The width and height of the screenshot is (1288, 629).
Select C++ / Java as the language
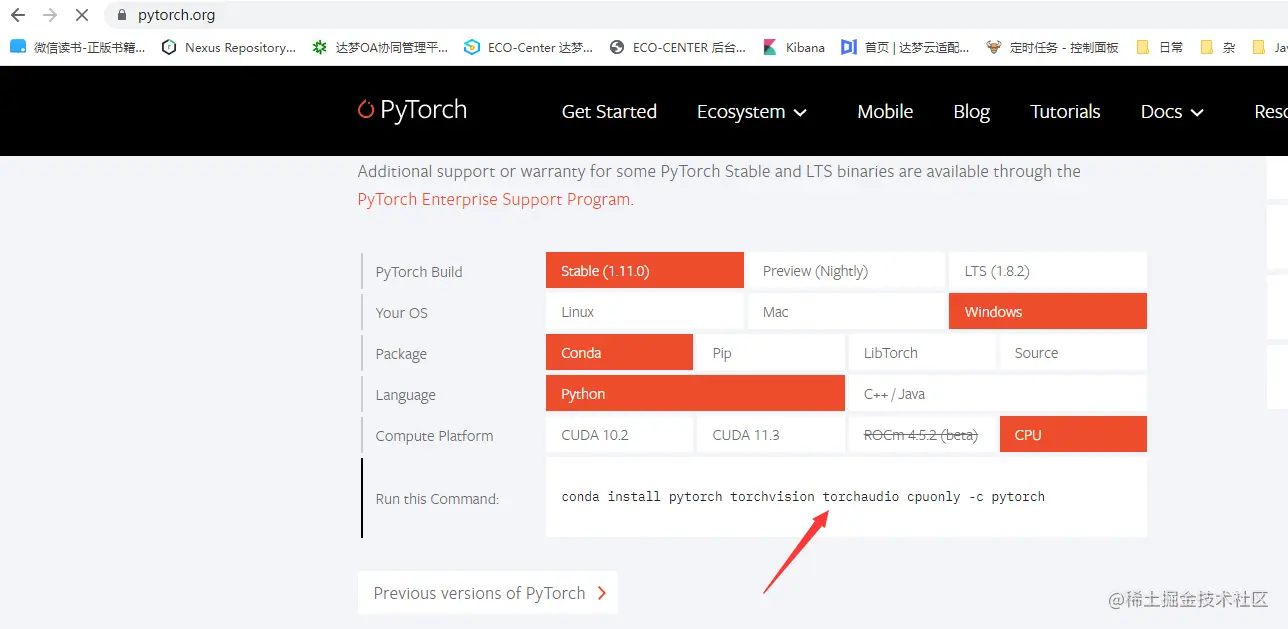pyautogui.click(x=997, y=393)
